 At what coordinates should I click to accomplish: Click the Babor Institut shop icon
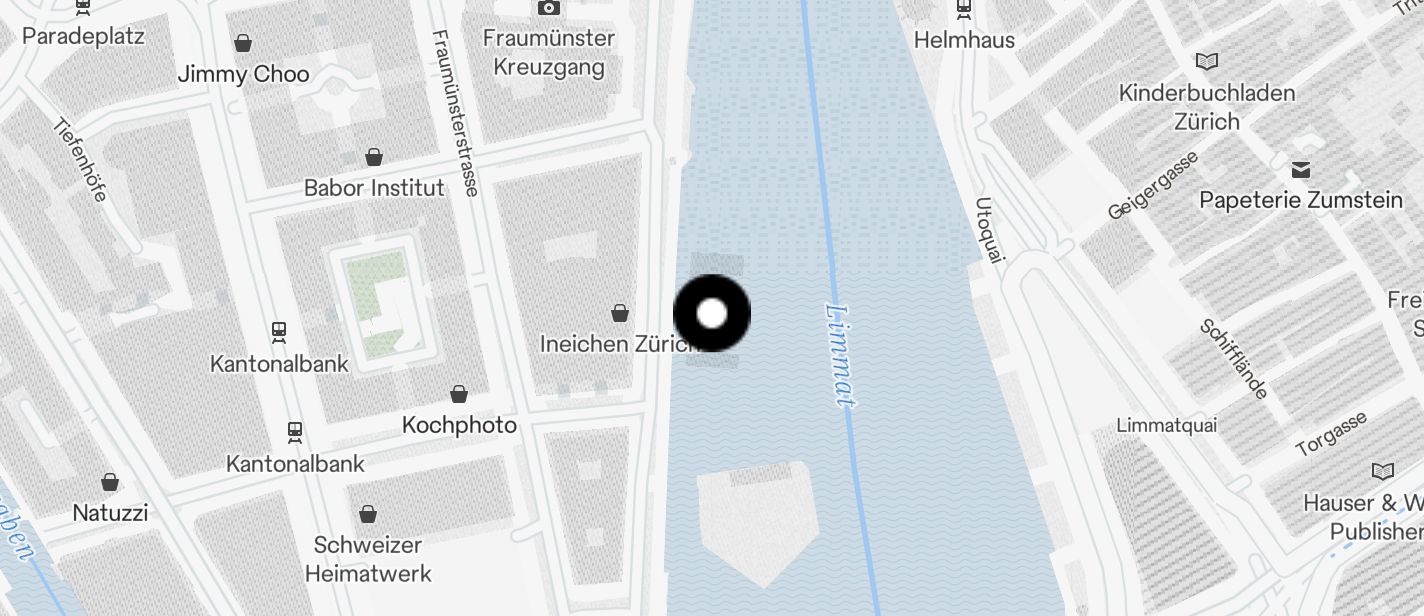(374, 157)
